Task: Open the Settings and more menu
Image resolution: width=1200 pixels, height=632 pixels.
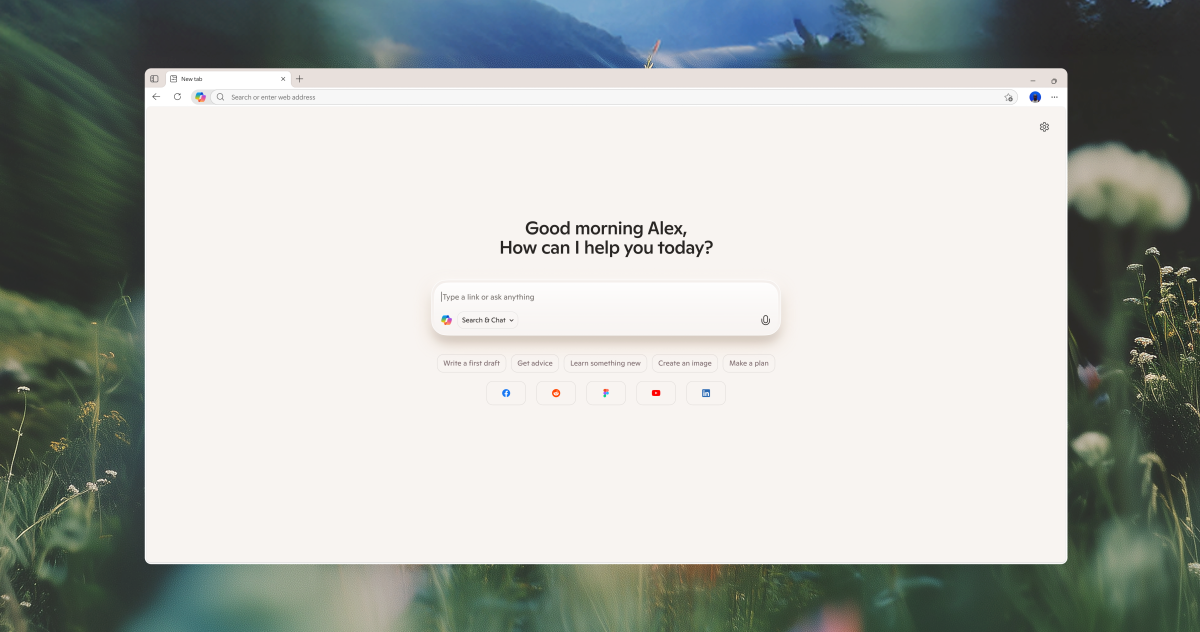Action: (1054, 97)
